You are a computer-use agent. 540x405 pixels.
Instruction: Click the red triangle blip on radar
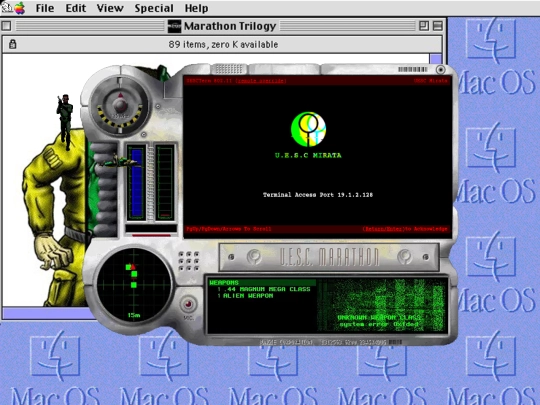[x=133, y=266]
